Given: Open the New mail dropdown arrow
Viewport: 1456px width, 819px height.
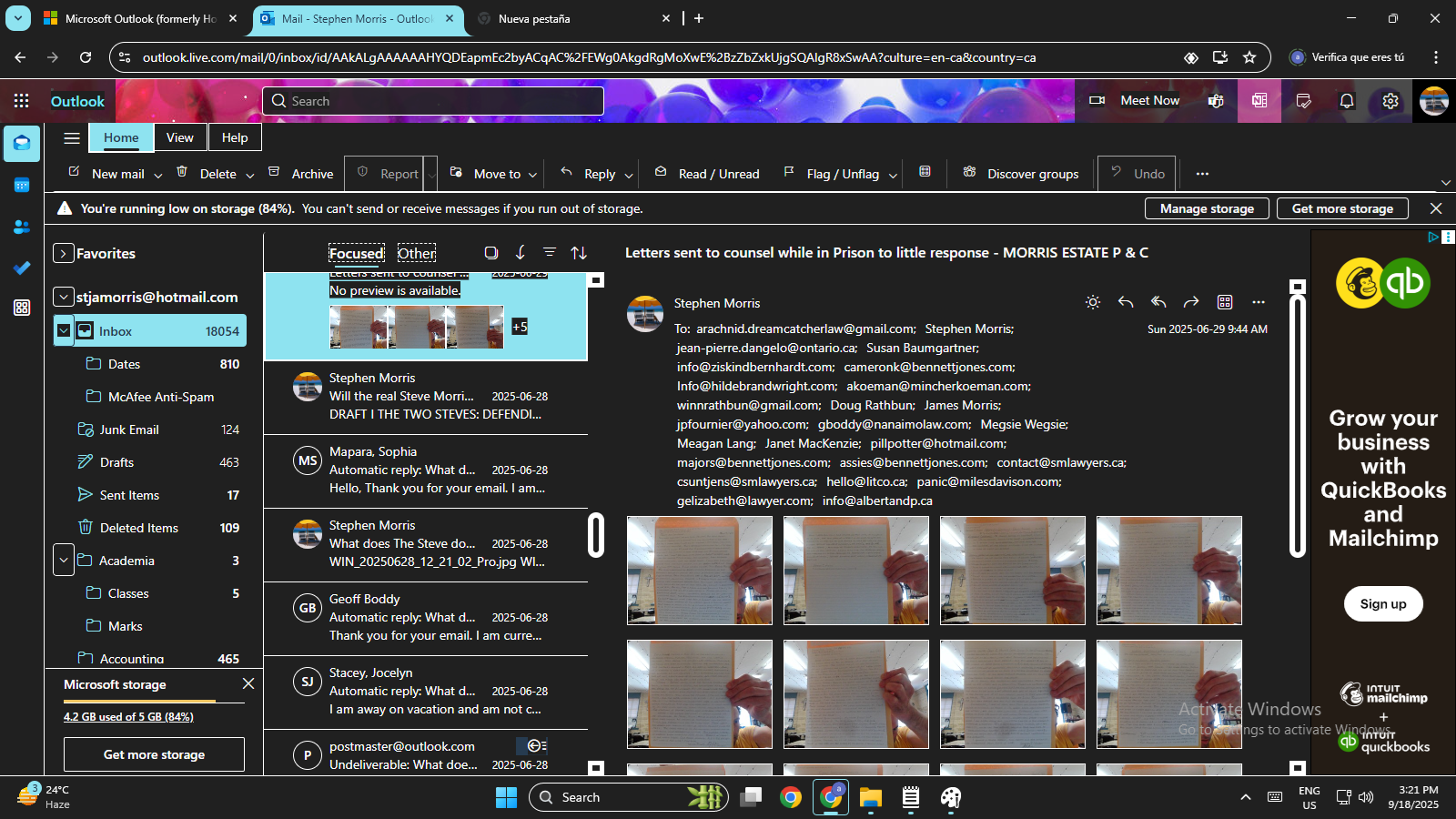Looking at the screenshot, I should point(157,175).
